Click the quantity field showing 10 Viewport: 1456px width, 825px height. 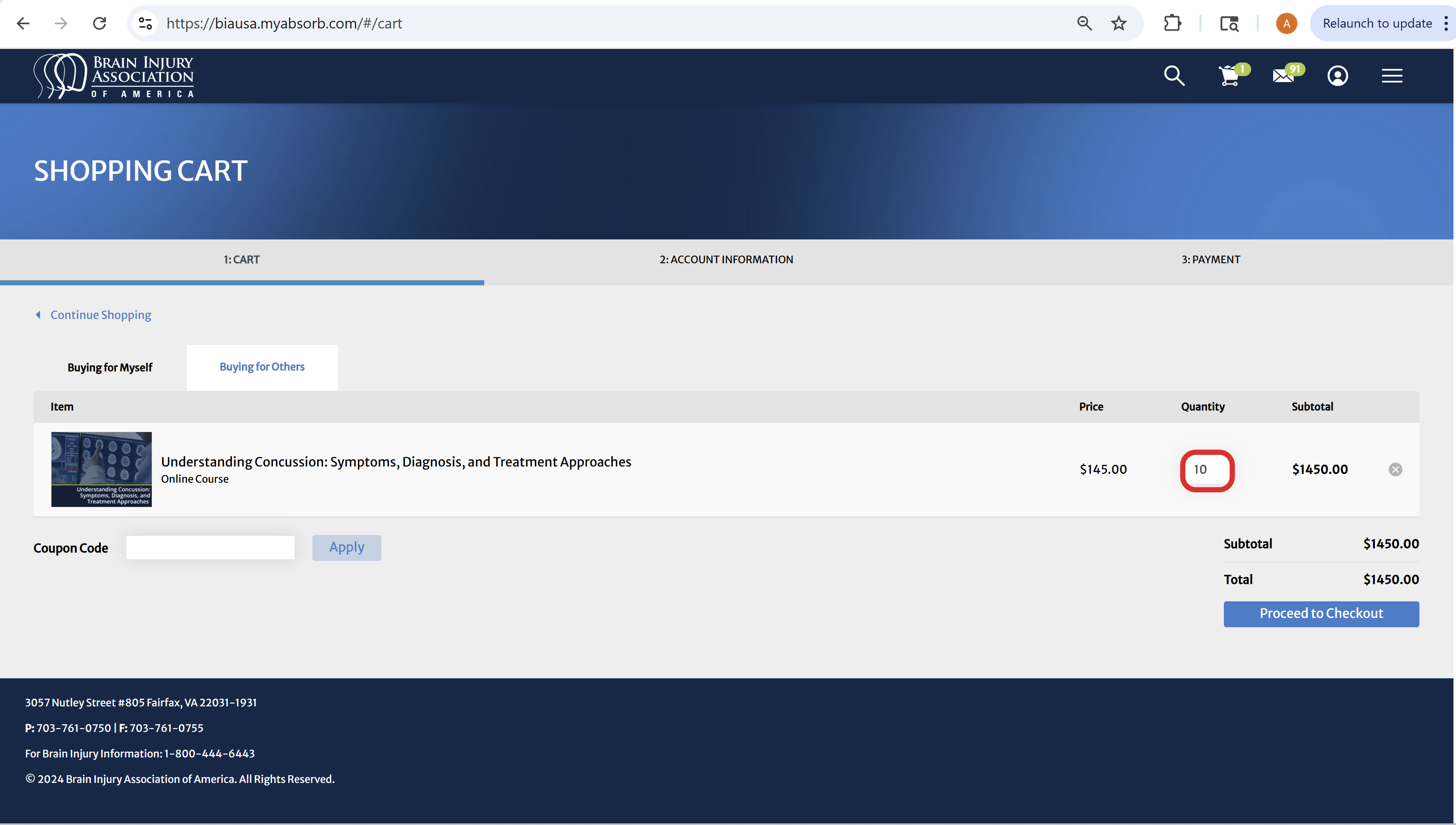(x=1207, y=470)
